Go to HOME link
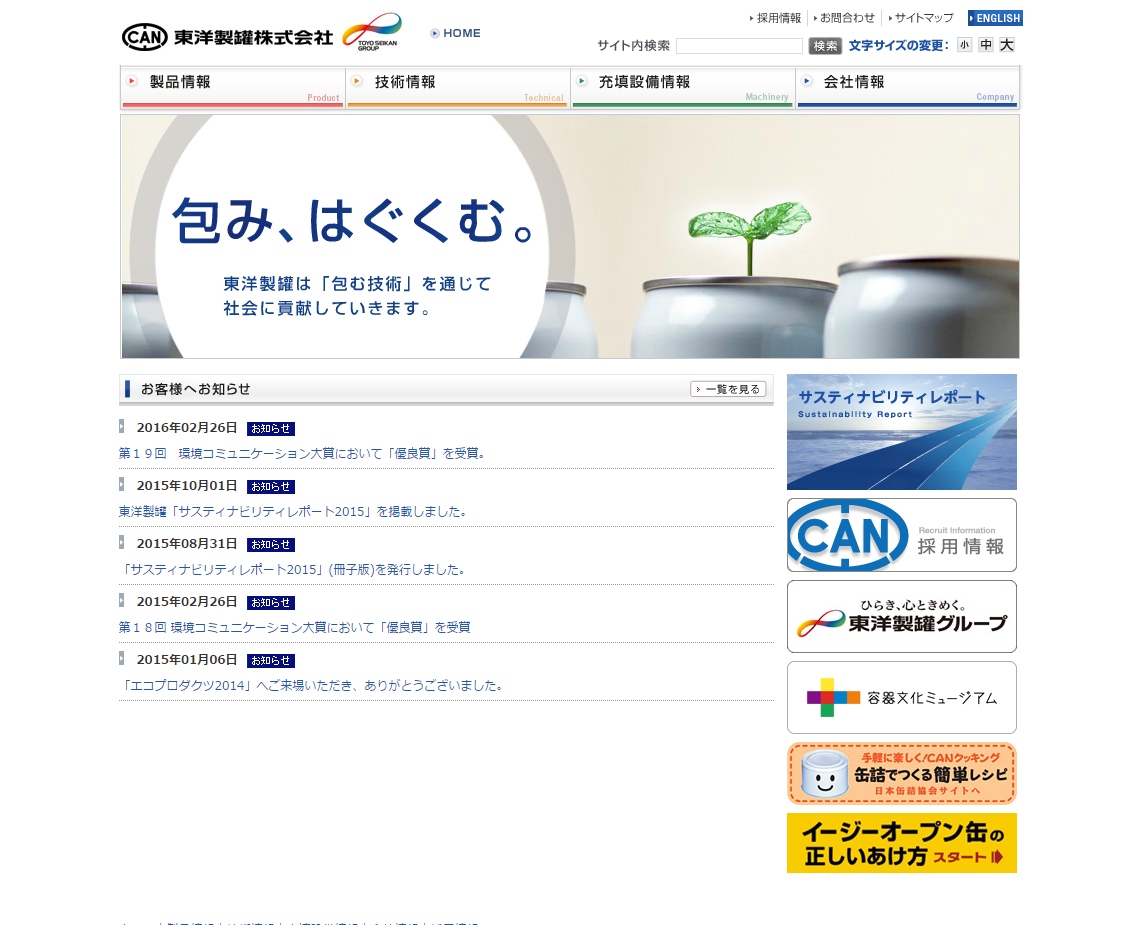1141x925 pixels. pyautogui.click(x=456, y=33)
